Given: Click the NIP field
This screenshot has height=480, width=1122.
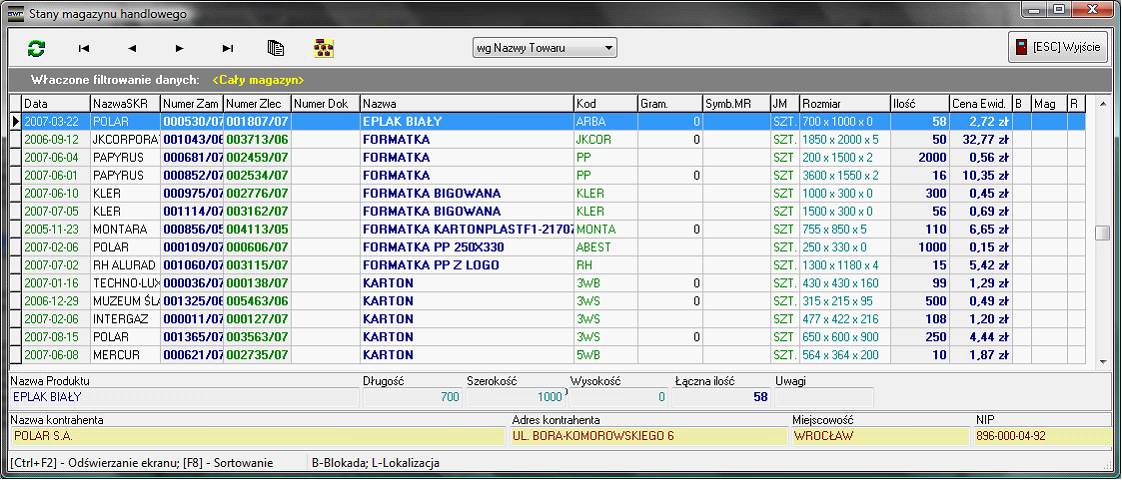Looking at the screenshot, I should 1041,436.
